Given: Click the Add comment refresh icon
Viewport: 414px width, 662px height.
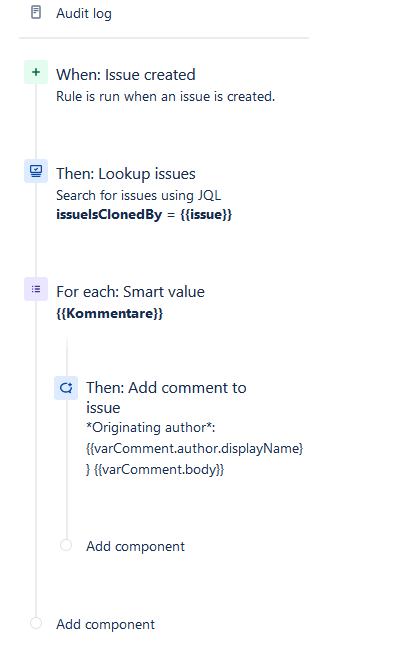Looking at the screenshot, I should tap(66, 388).
